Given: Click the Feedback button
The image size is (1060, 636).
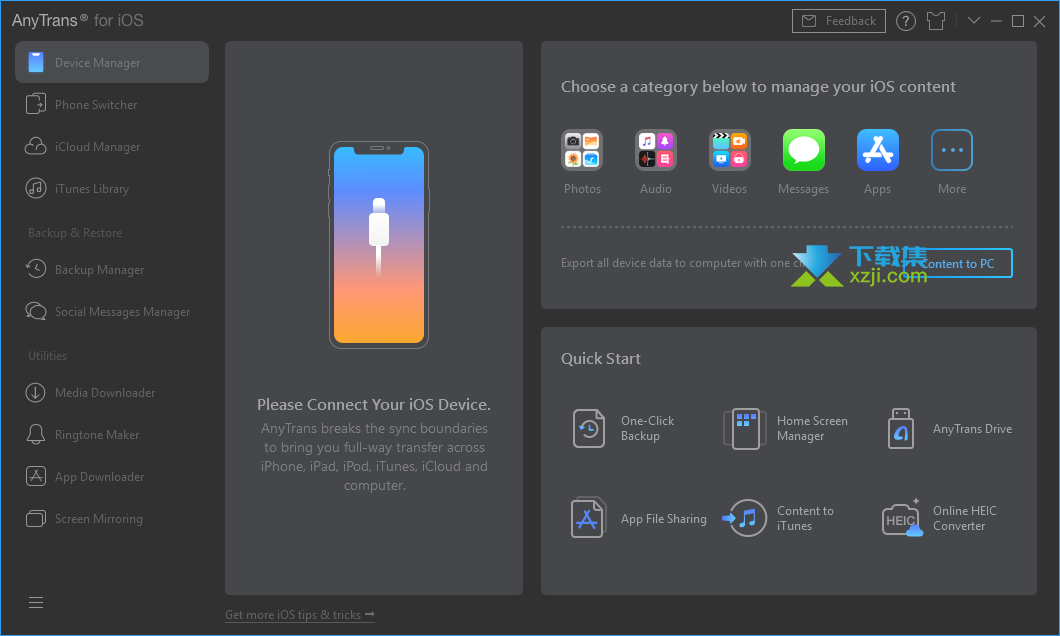Looking at the screenshot, I should 839,21.
